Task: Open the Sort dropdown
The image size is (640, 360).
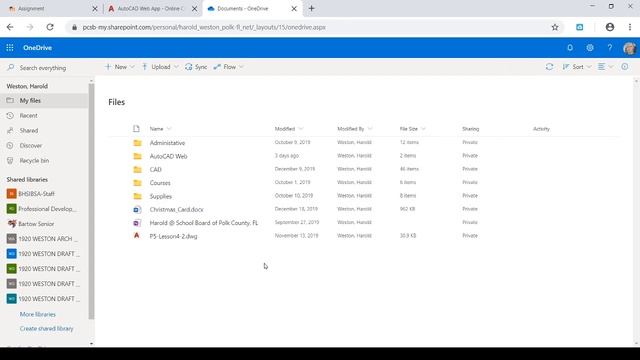Action: click(577, 67)
